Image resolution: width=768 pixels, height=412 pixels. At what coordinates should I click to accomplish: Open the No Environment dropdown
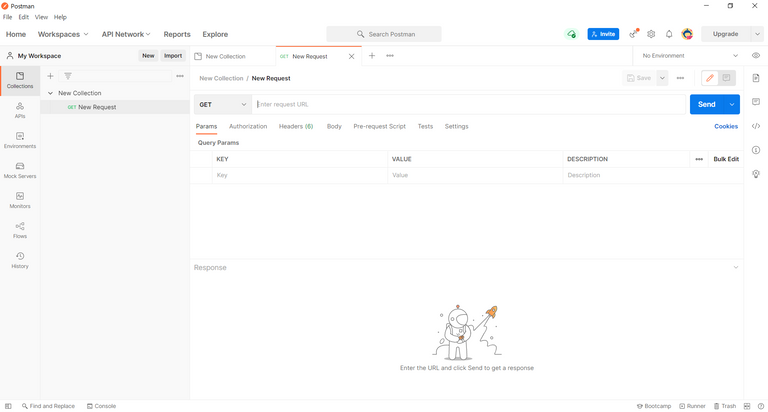(x=690, y=56)
